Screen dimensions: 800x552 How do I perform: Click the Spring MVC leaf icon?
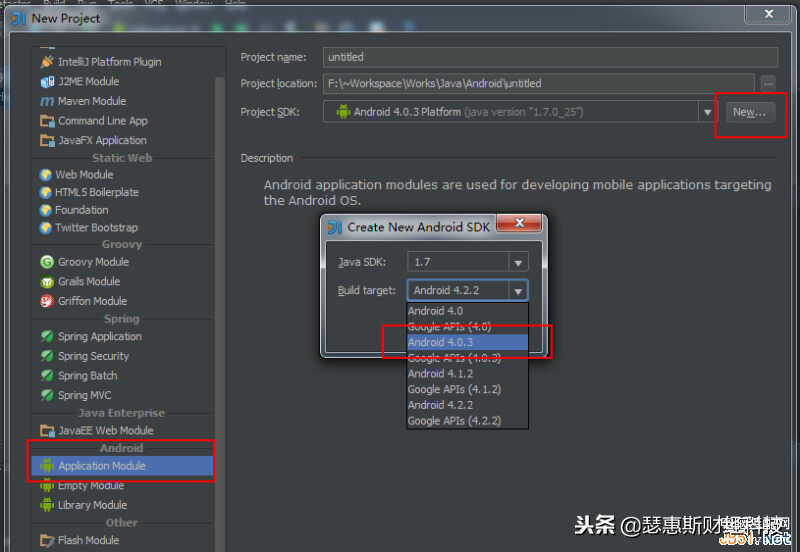47,395
